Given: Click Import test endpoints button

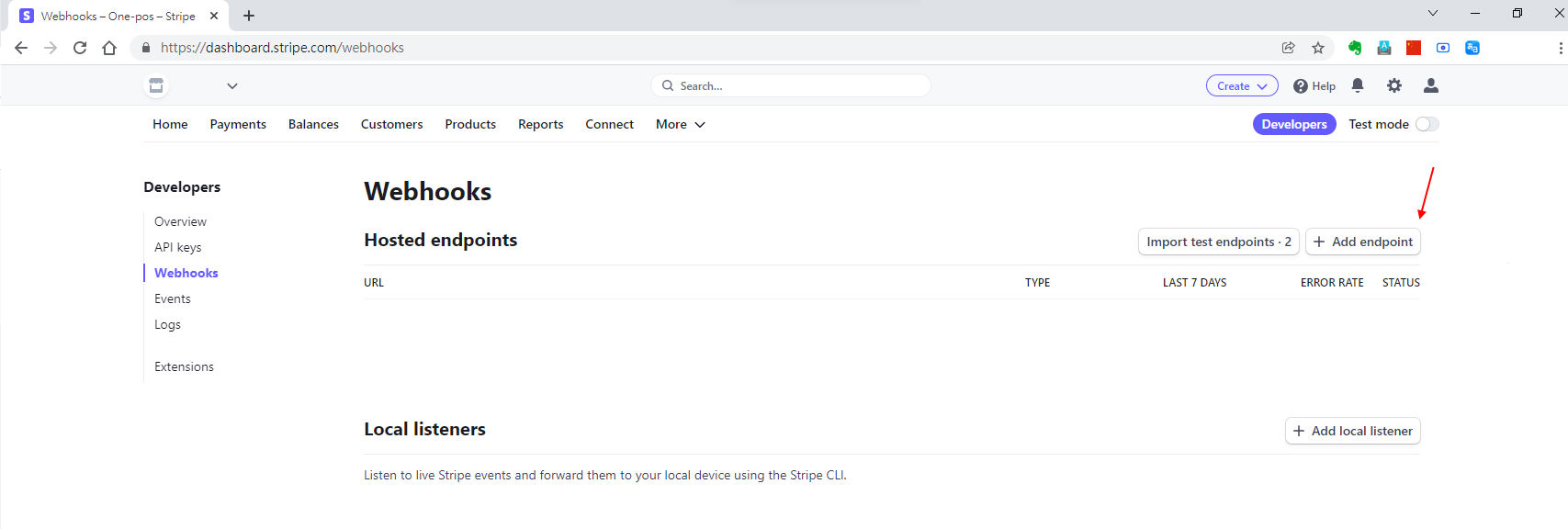Looking at the screenshot, I should coord(1219,242).
